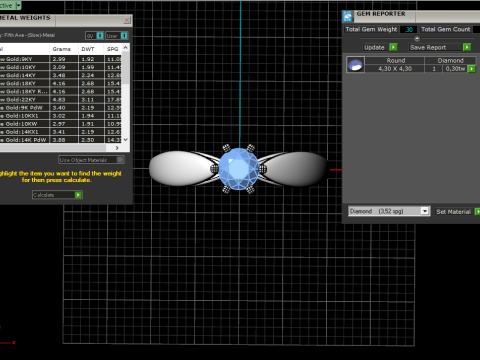Click the green arrow beside 0,30tw

coord(471,69)
